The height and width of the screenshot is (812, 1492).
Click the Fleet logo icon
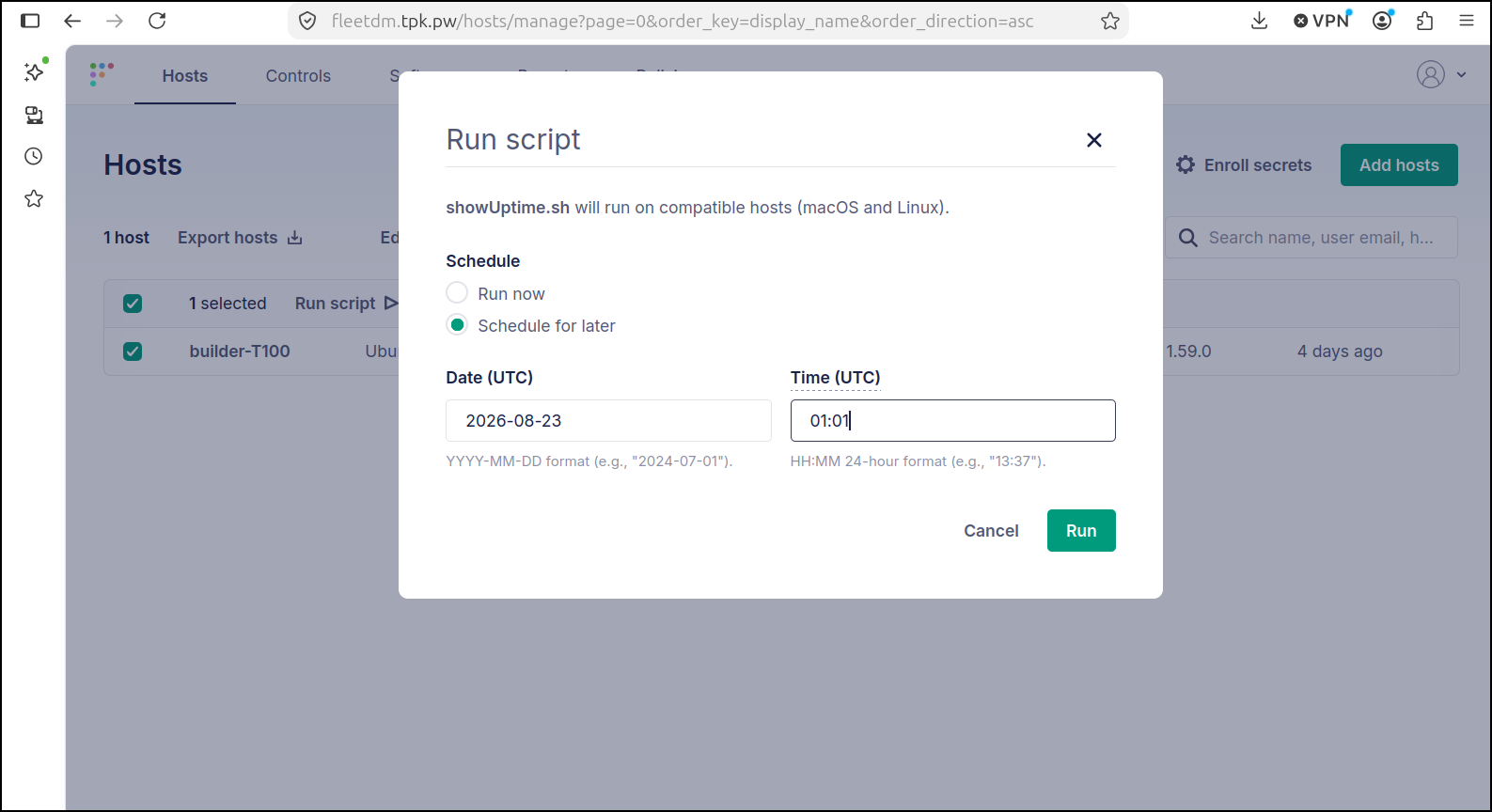(102, 73)
